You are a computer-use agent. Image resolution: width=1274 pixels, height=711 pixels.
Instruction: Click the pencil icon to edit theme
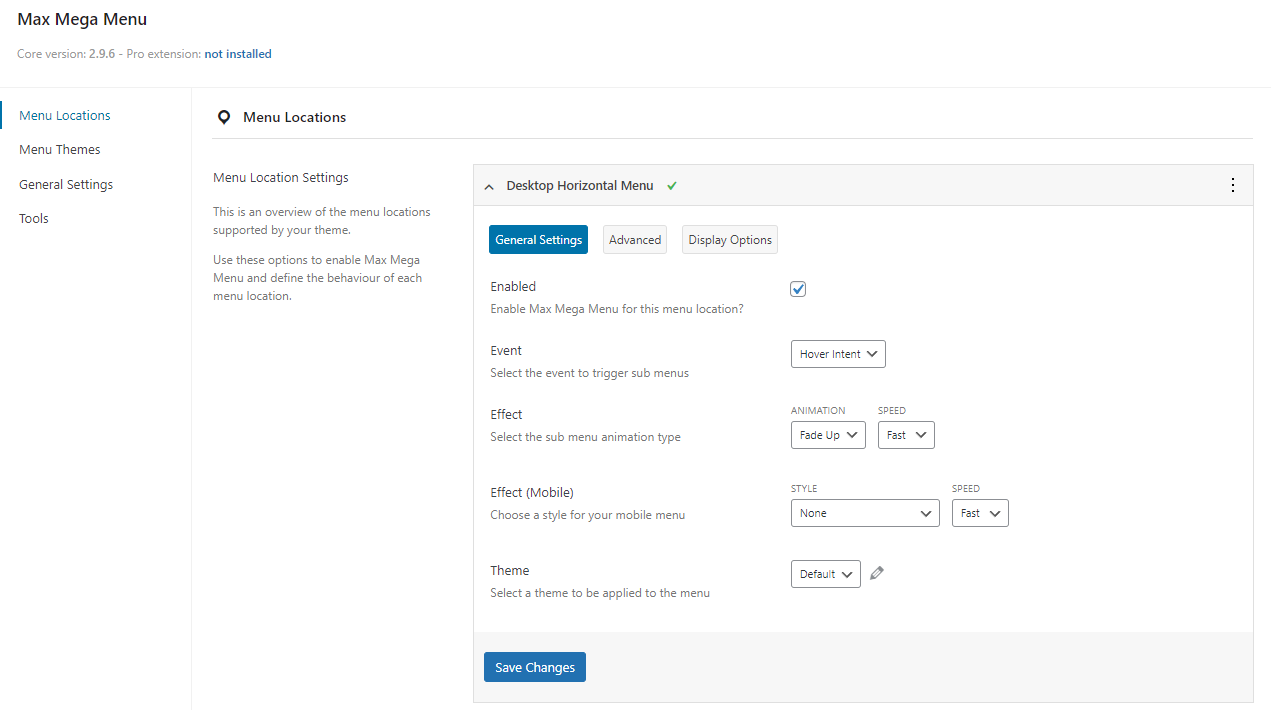click(877, 573)
